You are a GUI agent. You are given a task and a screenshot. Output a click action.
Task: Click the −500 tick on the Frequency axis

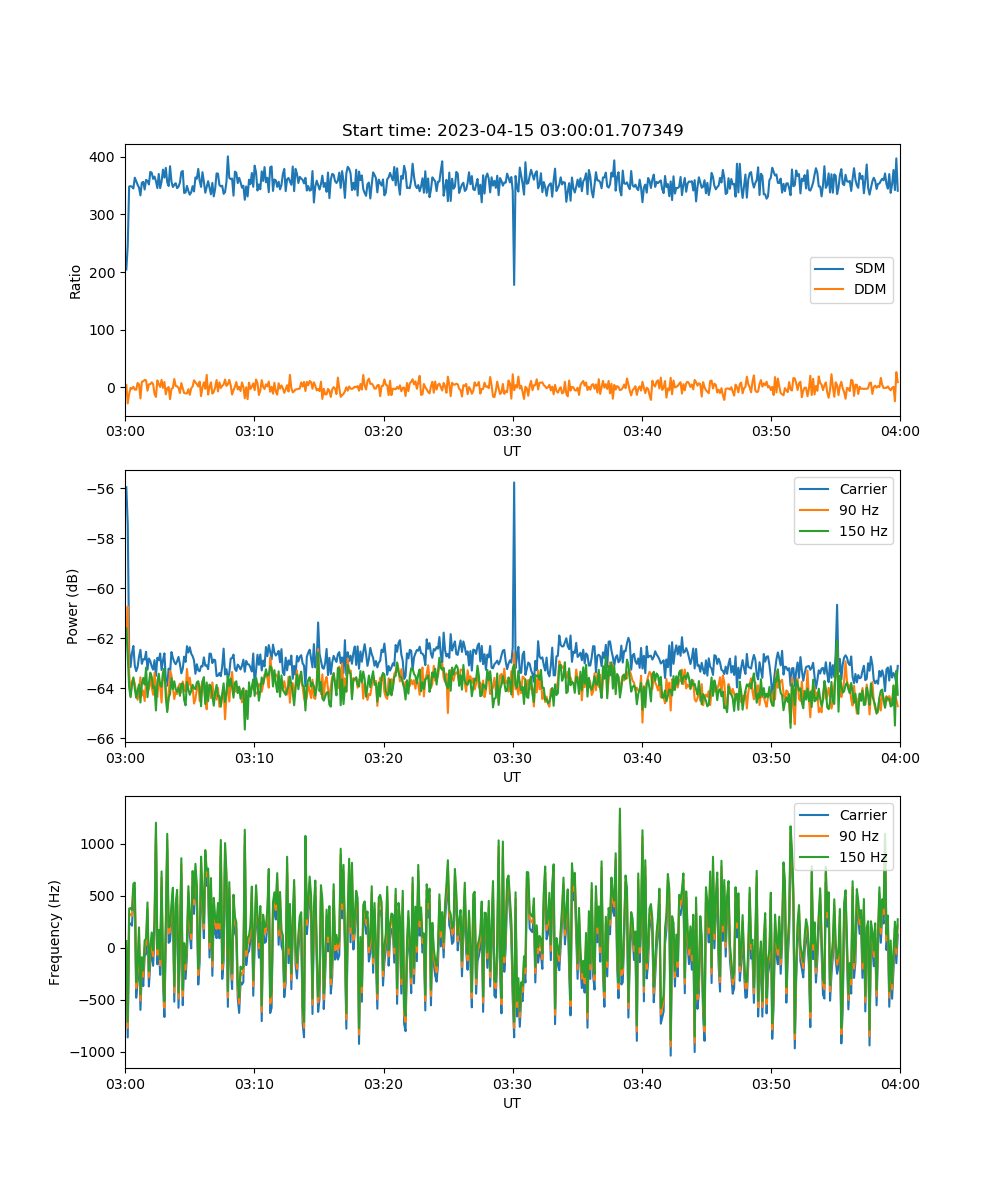[99, 1000]
